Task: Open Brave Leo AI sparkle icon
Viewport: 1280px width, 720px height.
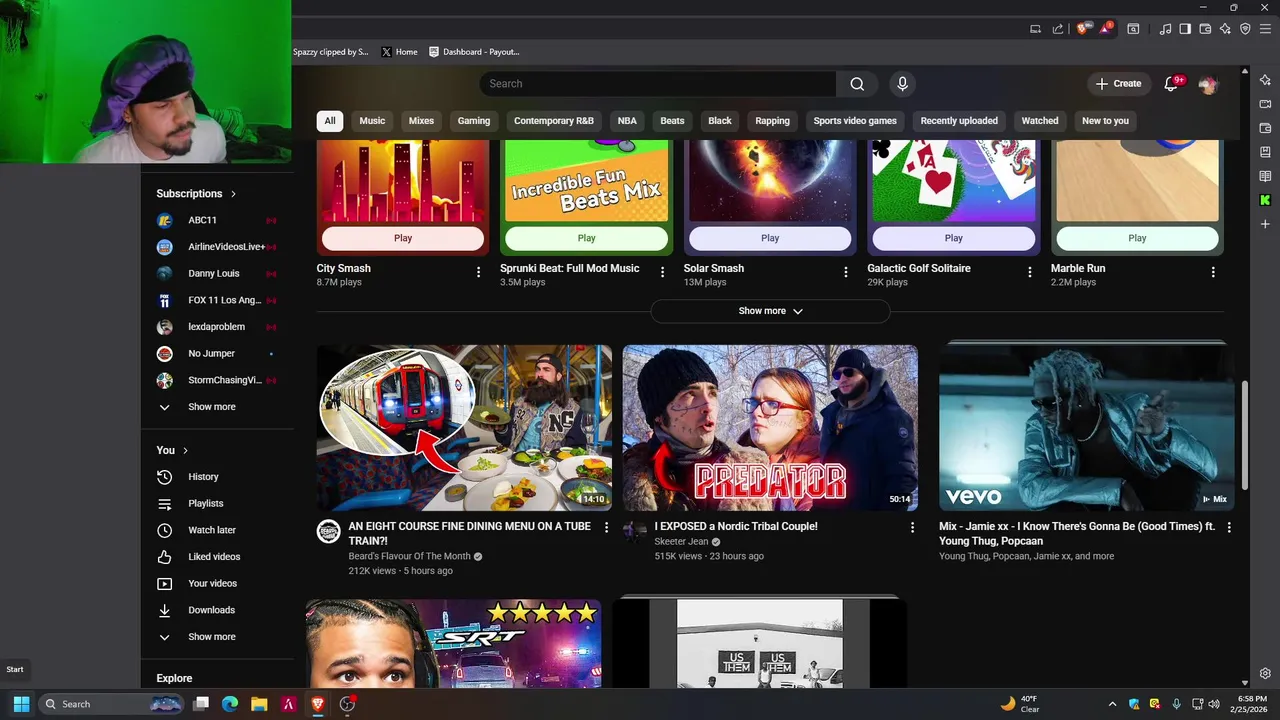Action: [x=1225, y=29]
